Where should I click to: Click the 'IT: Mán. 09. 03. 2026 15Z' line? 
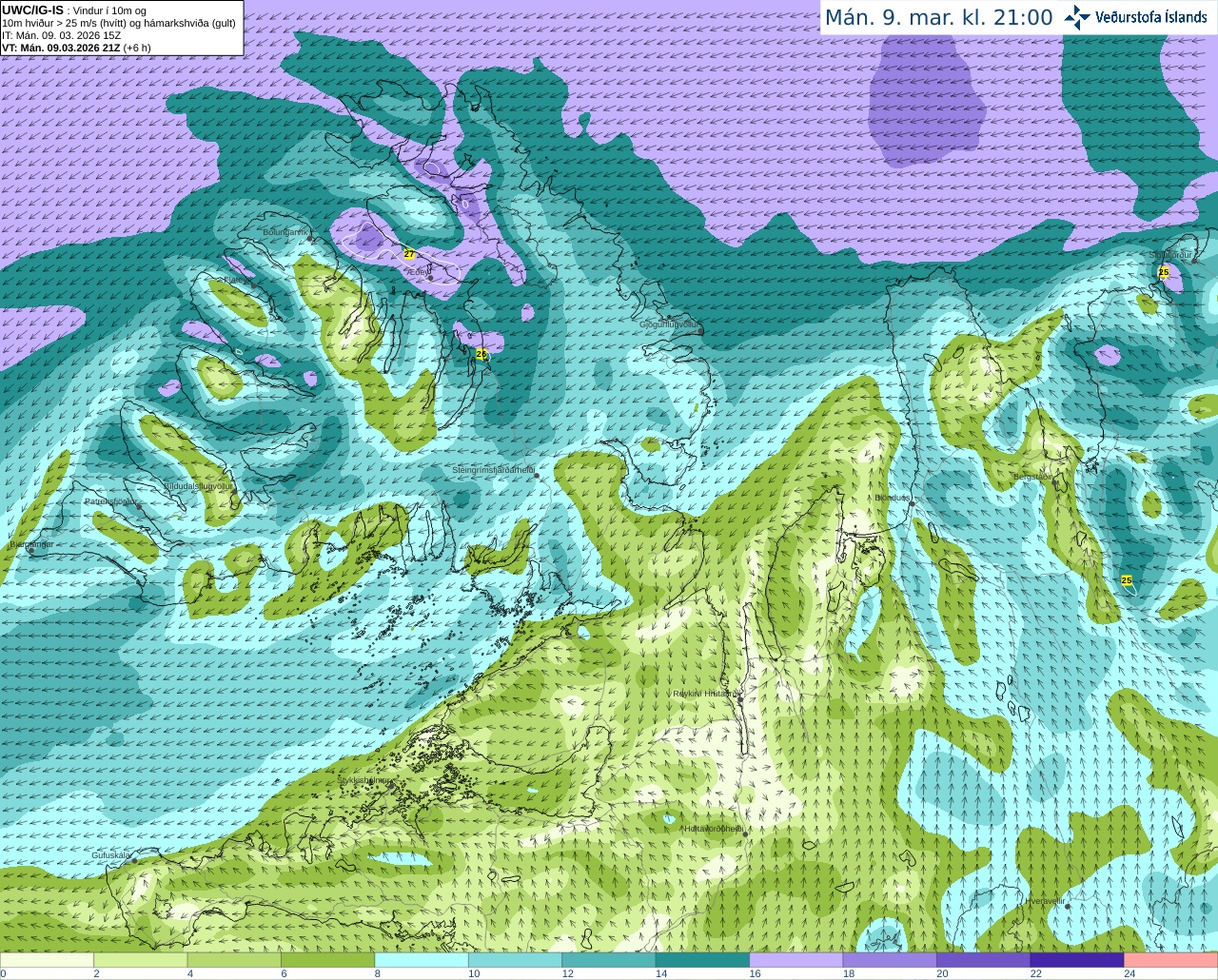(x=62, y=35)
